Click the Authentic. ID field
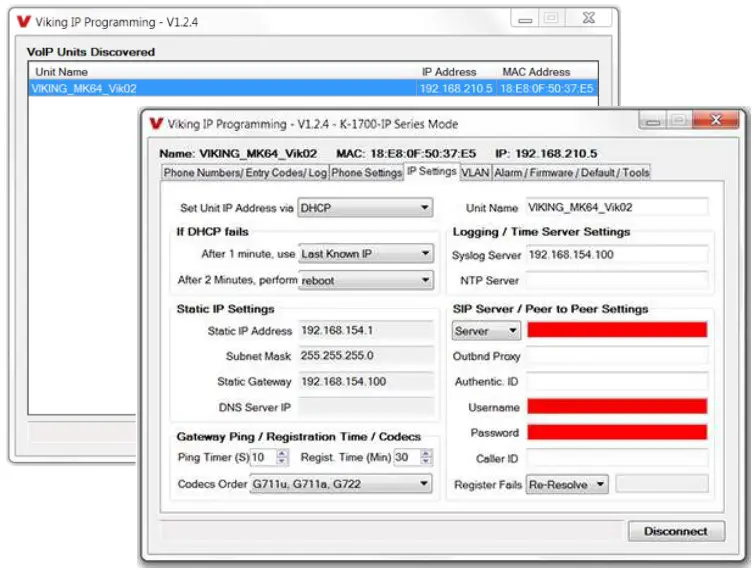The width and height of the screenshot is (754, 570). [x=617, y=381]
